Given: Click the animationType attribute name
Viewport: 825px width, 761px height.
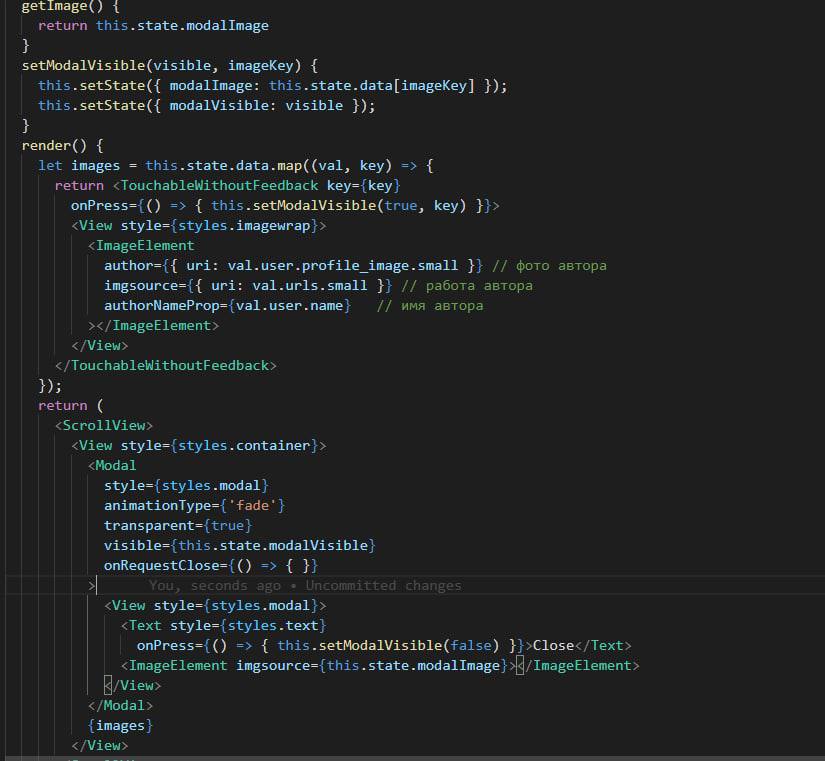Looking at the screenshot, I should [157, 506].
